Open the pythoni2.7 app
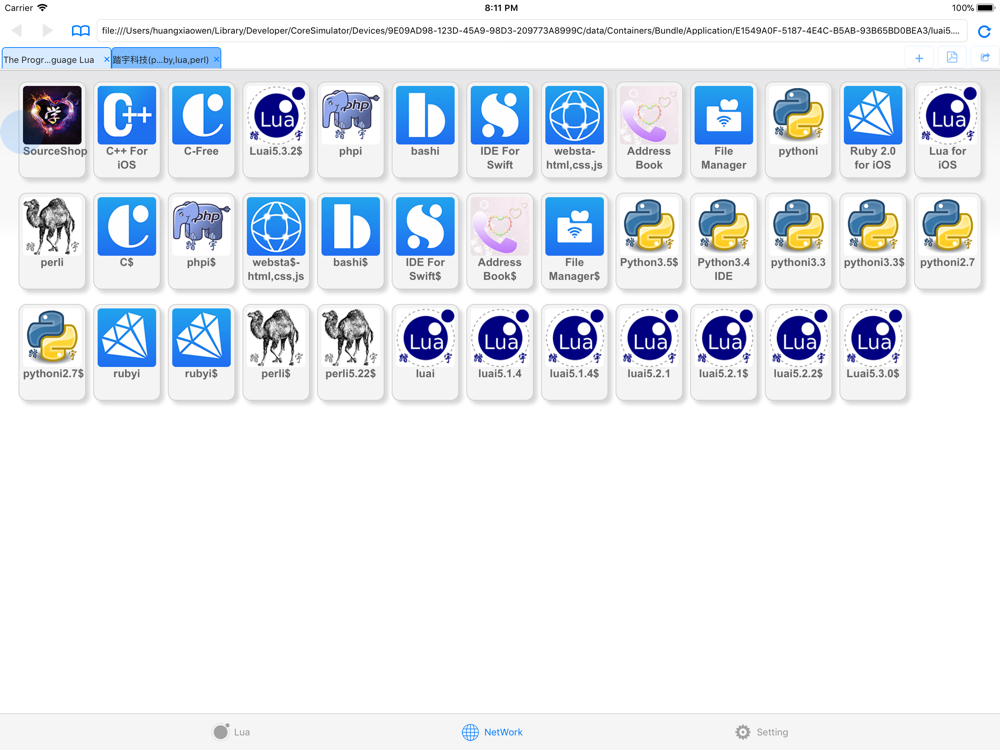 (948, 241)
